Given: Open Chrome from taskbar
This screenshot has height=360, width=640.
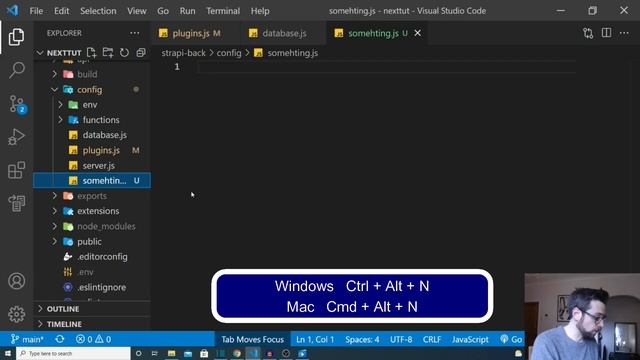Looking at the screenshot, I should (237, 353).
